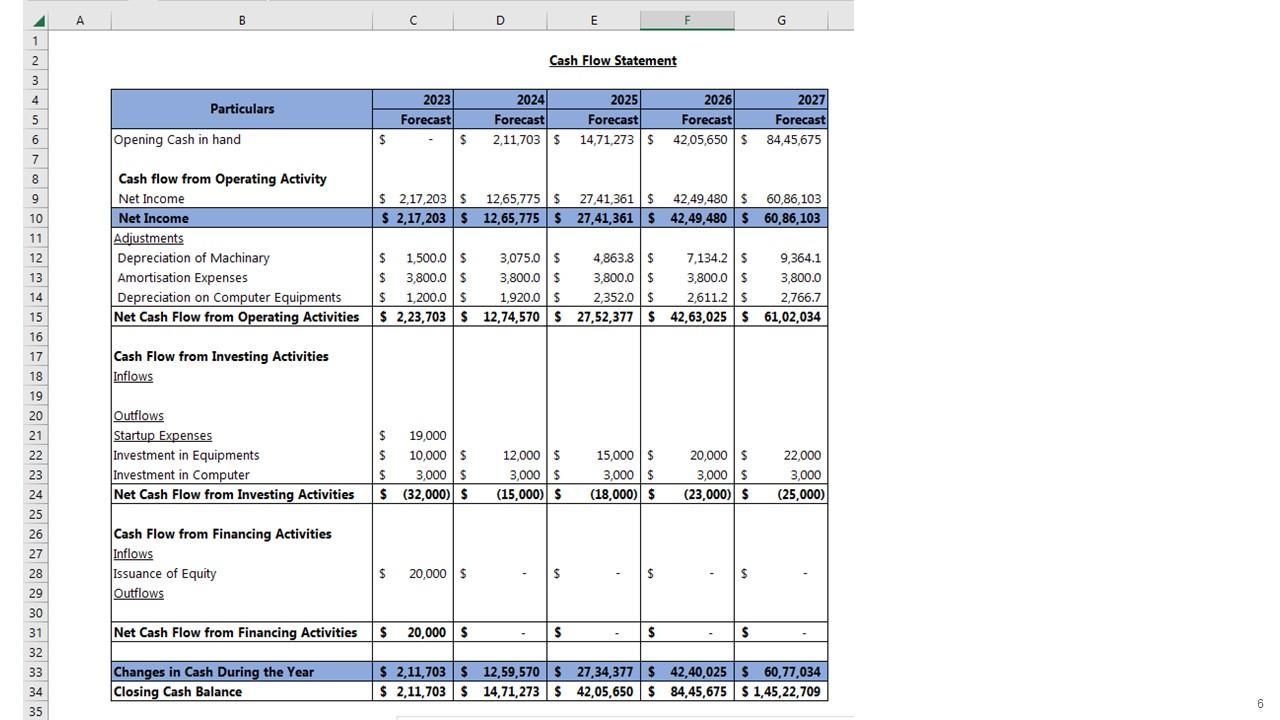Click the Cash Flow Statement title
Screen dimensions: 1280x720
tap(612, 61)
